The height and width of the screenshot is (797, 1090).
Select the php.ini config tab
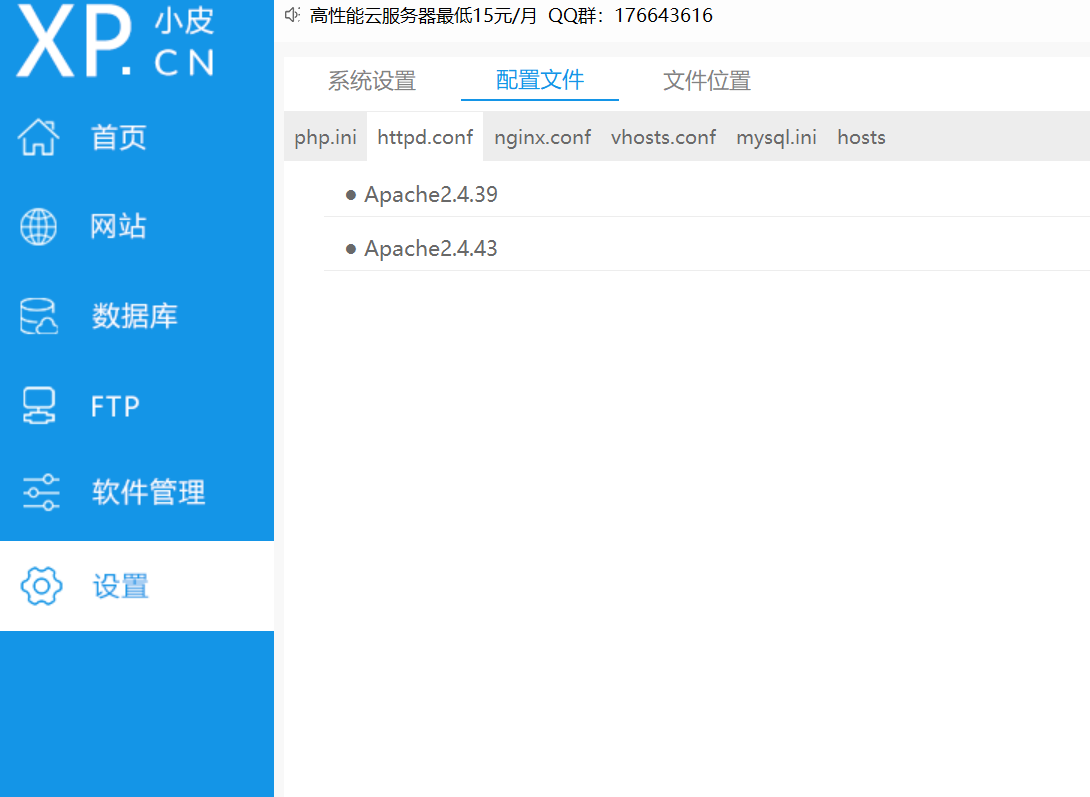click(x=325, y=137)
